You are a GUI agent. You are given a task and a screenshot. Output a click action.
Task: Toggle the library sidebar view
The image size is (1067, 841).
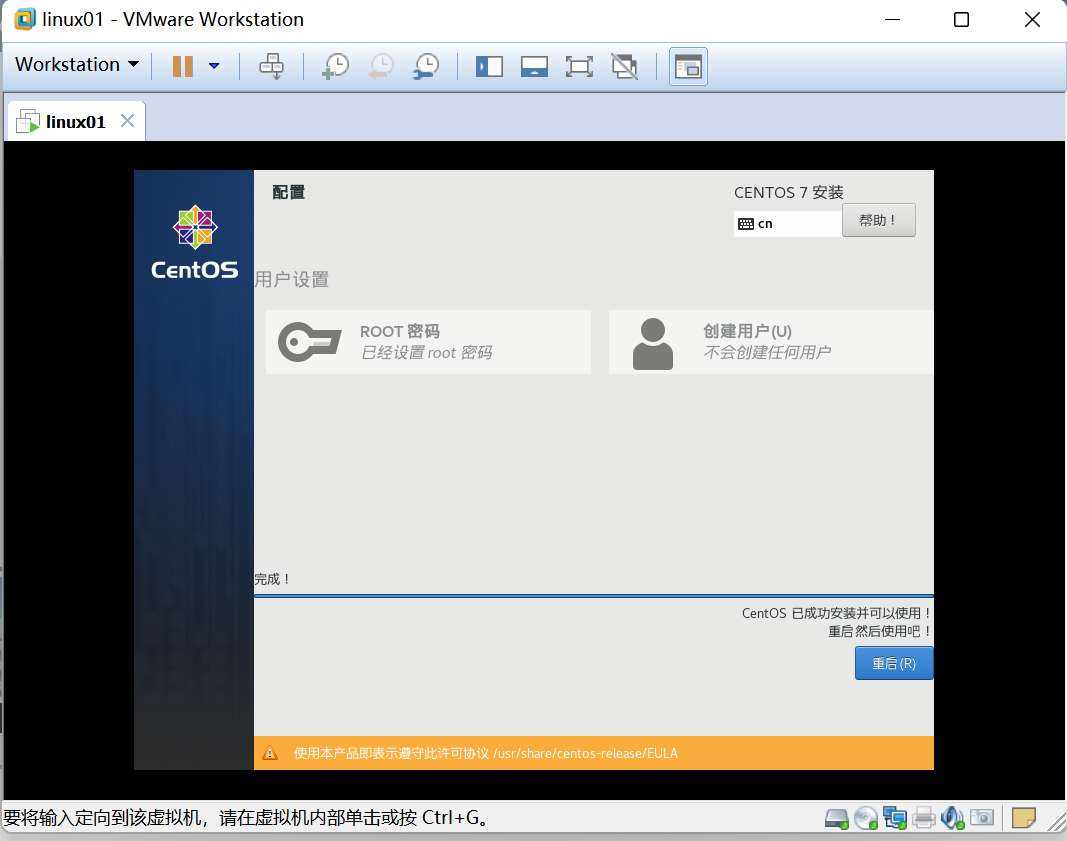(x=489, y=67)
